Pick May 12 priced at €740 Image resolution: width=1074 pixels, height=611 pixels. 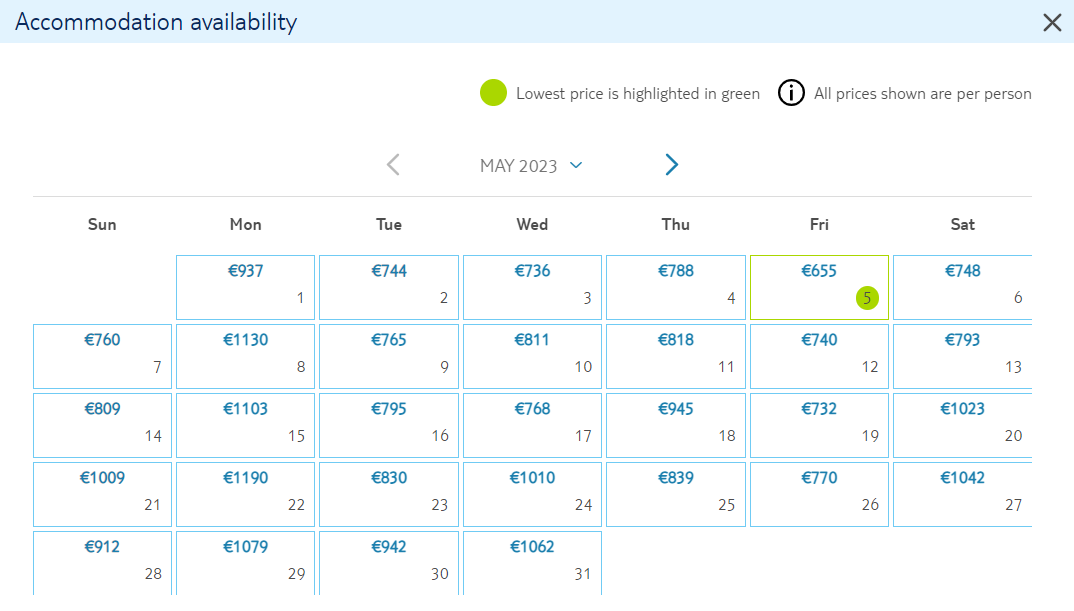tap(819, 356)
